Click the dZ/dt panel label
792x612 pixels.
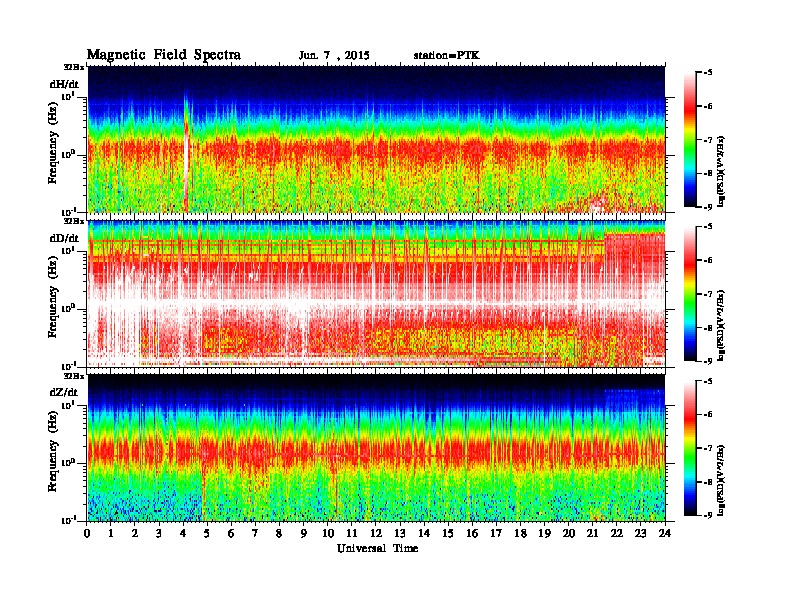pos(64,392)
